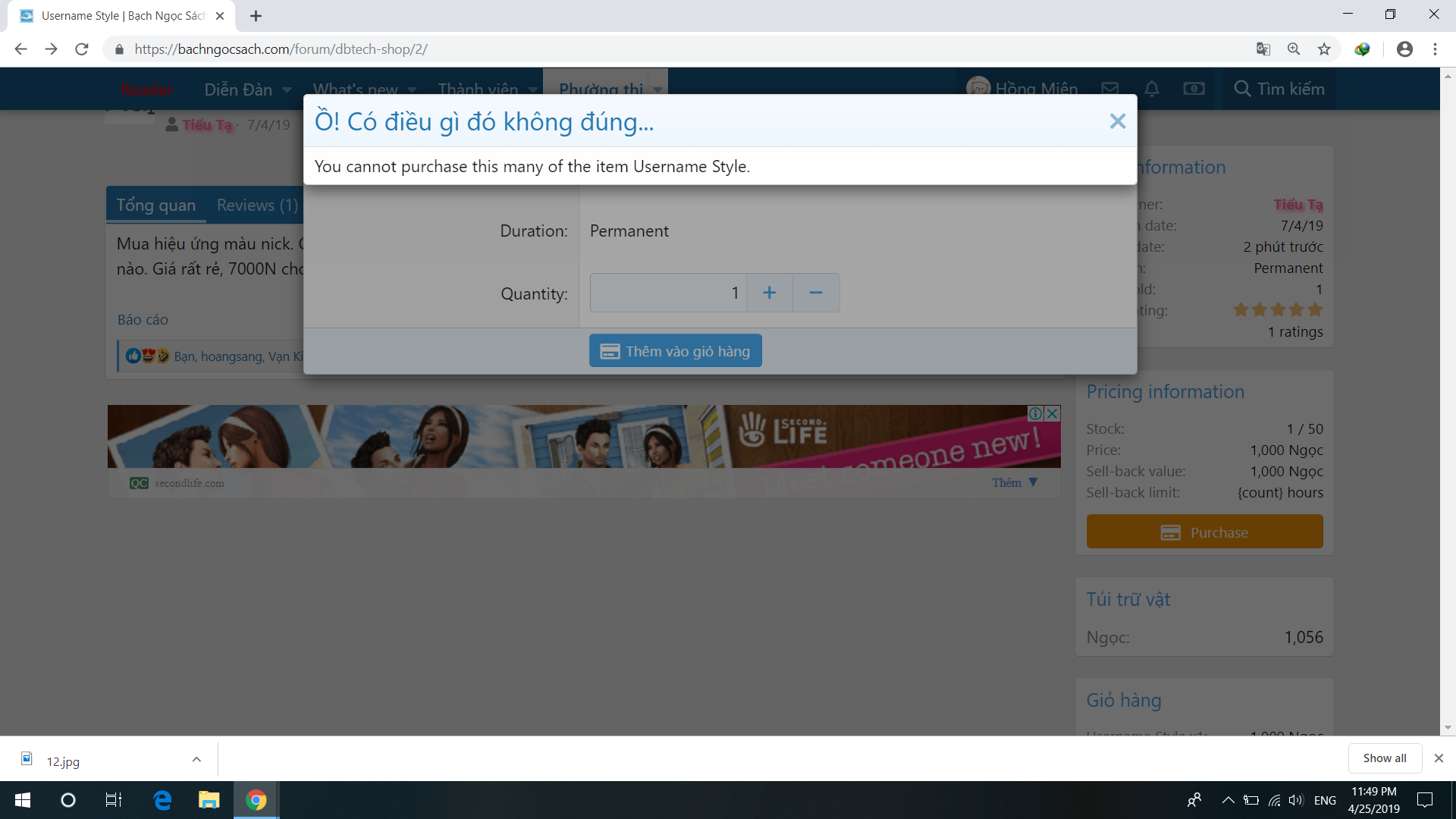Open Microsoft Edge from taskbar
This screenshot has width=1456, height=819.
tap(162, 800)
